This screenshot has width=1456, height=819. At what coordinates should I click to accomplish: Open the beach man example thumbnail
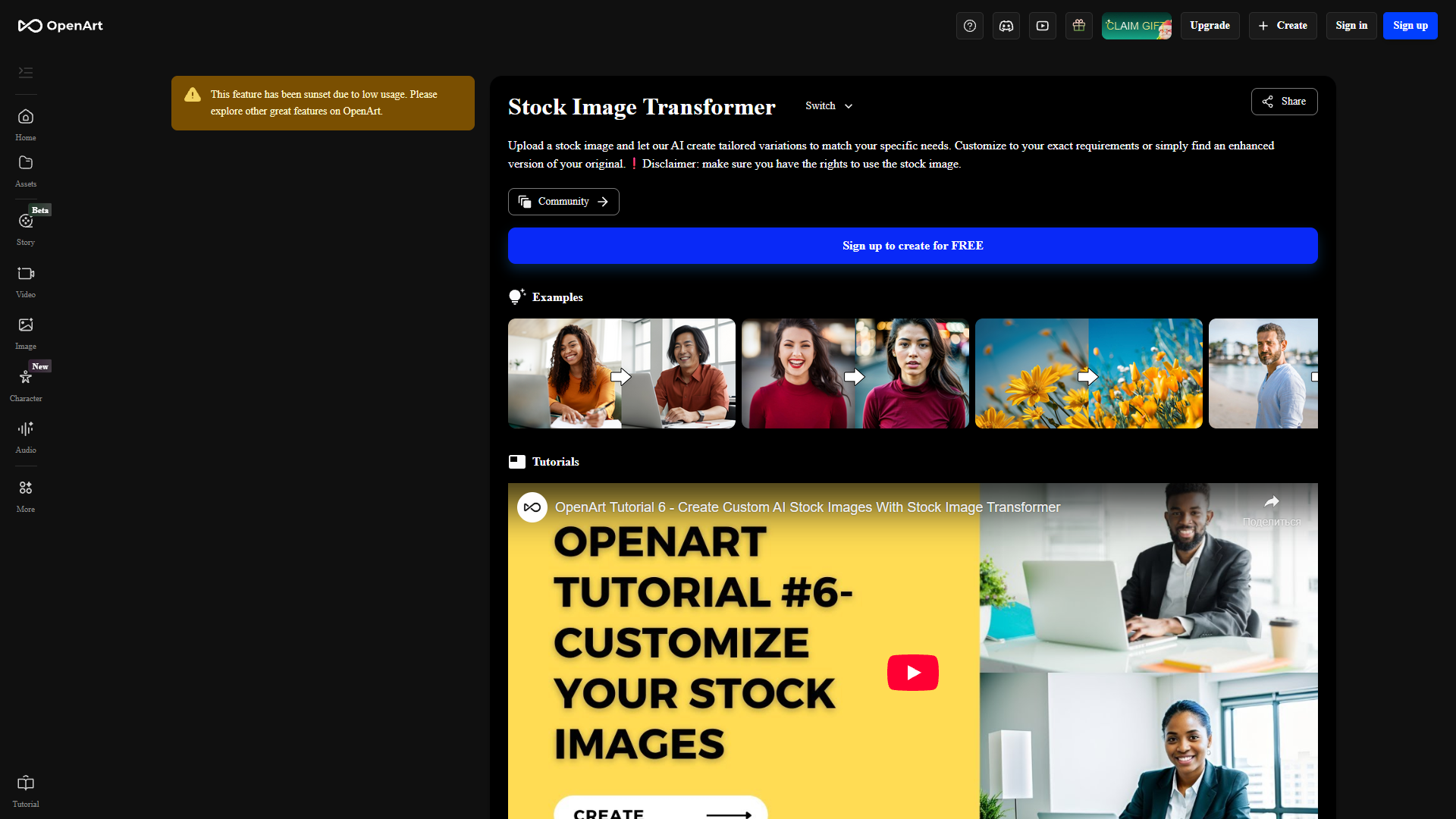tap(1263, 374)
